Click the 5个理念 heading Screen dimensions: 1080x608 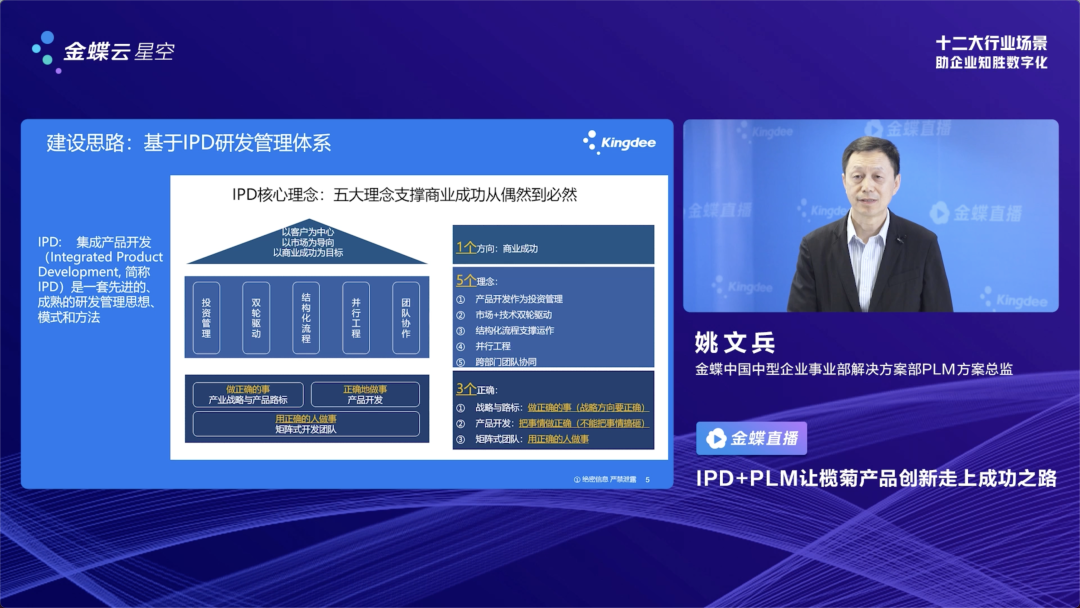pos(477,281)
